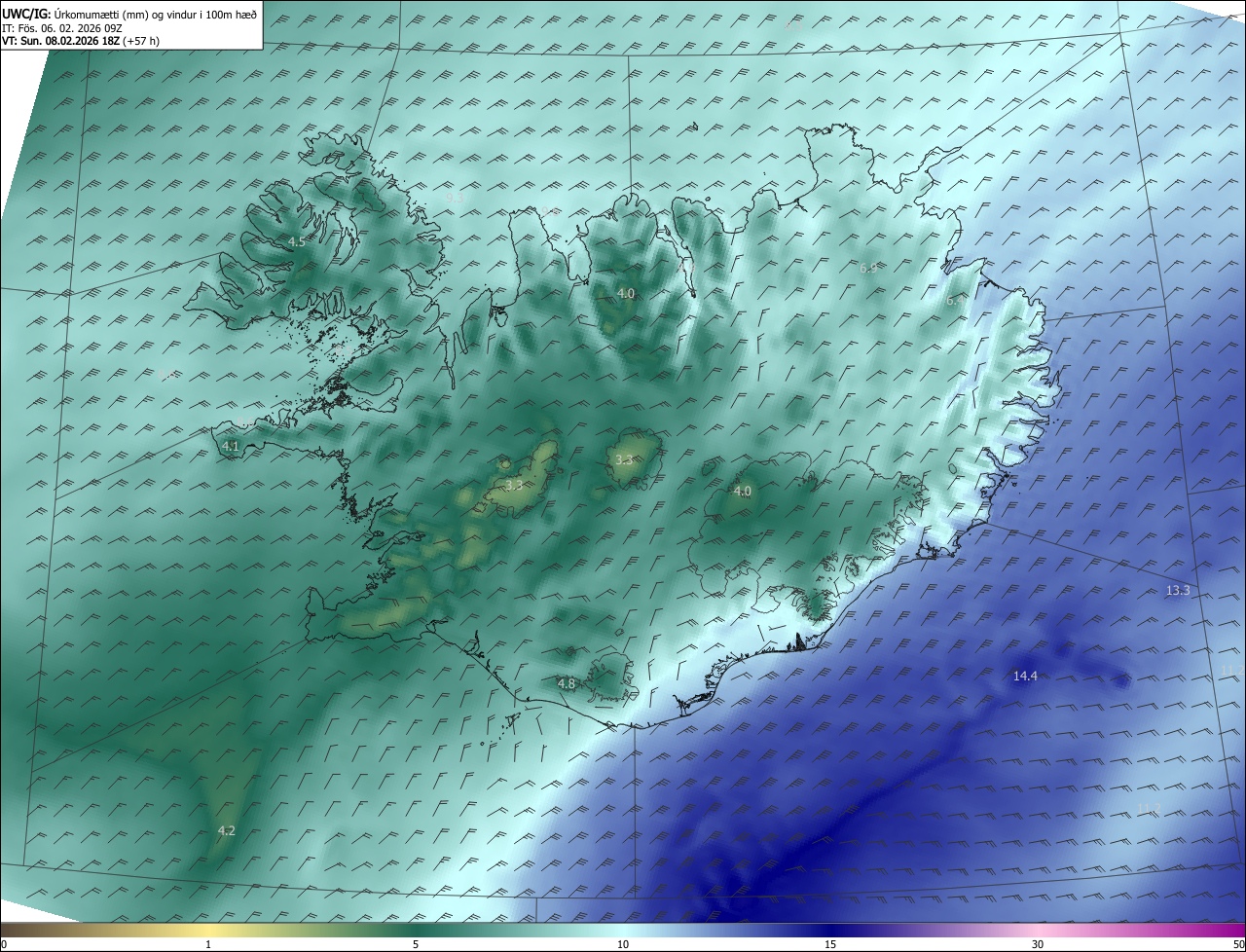Click the VT: Sun. 08.02.2026 18Z (+57 h) line

pos(81,41)
